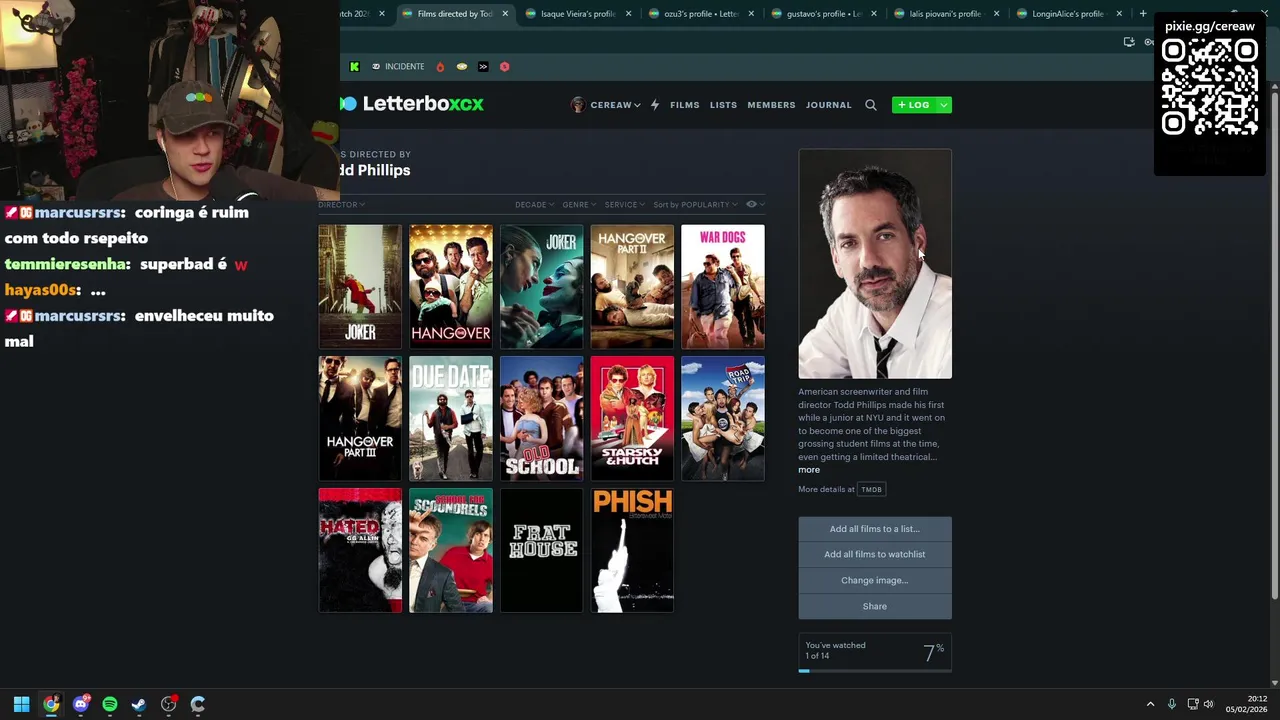Viewport: 1280px width, 720px height.
Task: Click the browser install app icon
Action: [1129, 42]
